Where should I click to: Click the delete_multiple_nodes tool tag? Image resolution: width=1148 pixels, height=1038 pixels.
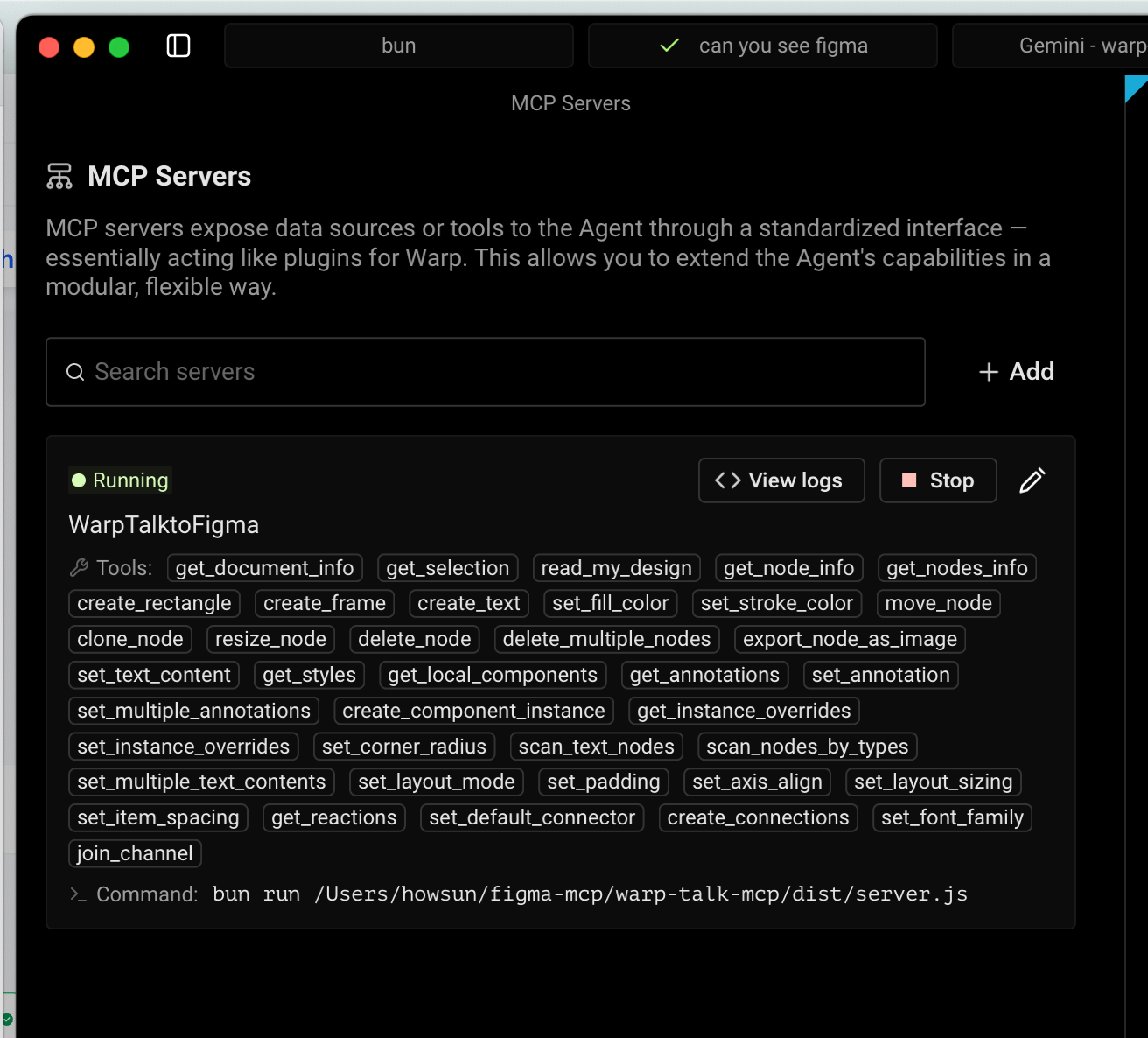tap(607, 639)
